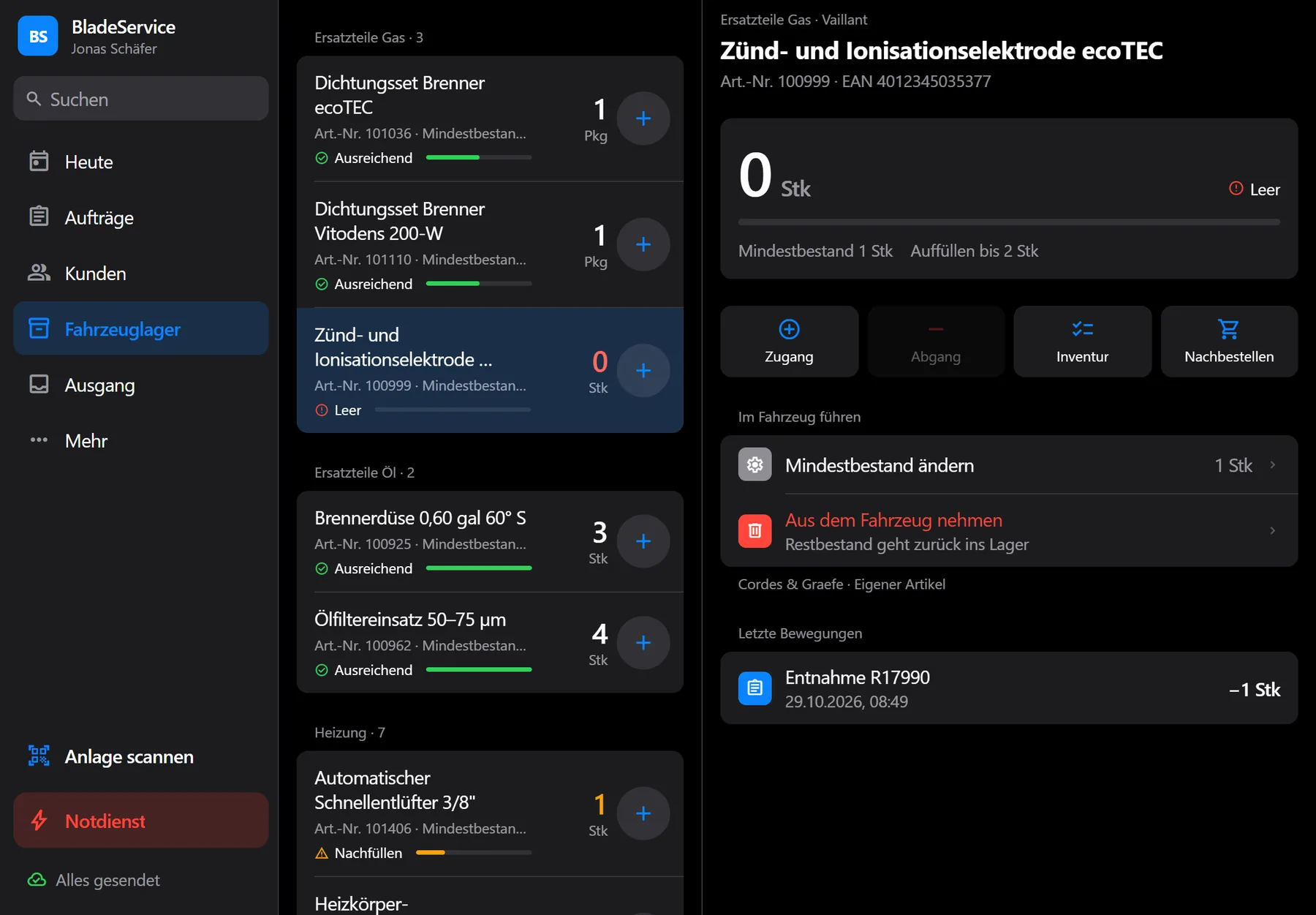Expand Aus dem Fahrzeug nehmen chevron
Screen dimensions: 1316x915
coord(1273,530)
